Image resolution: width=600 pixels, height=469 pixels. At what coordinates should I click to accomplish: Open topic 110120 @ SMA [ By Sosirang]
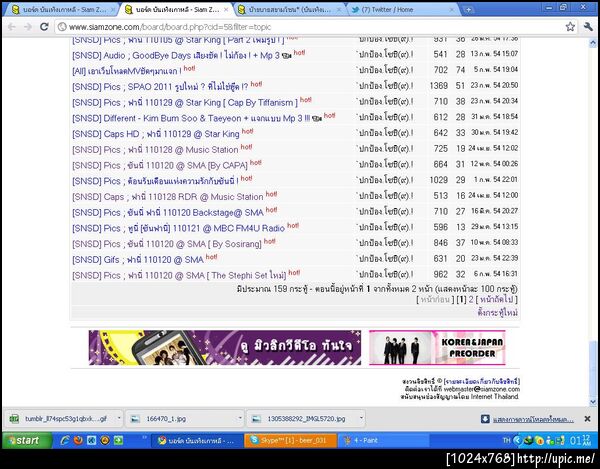pos(167,244)
